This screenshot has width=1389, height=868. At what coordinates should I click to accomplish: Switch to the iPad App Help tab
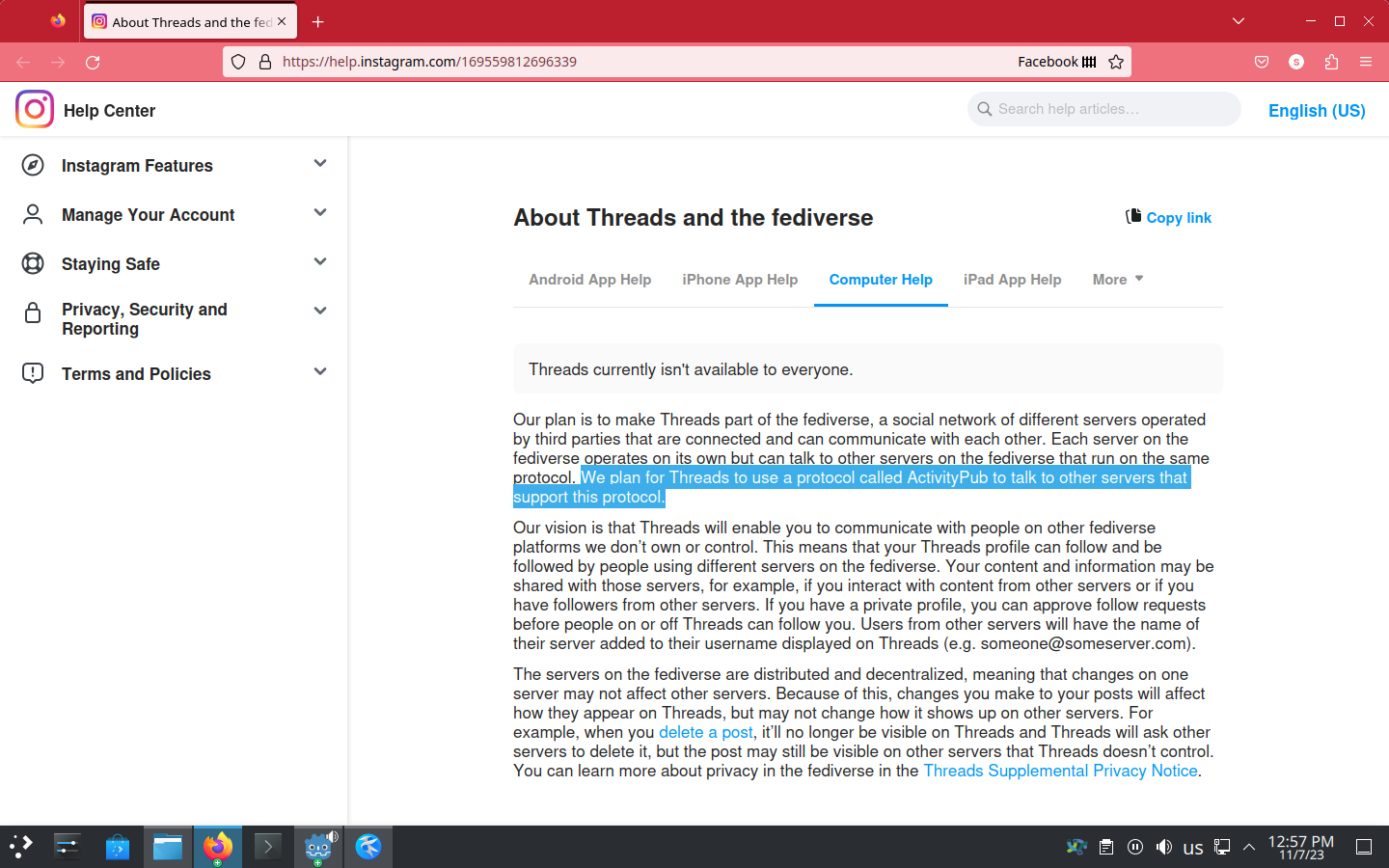click(1012, 280)
